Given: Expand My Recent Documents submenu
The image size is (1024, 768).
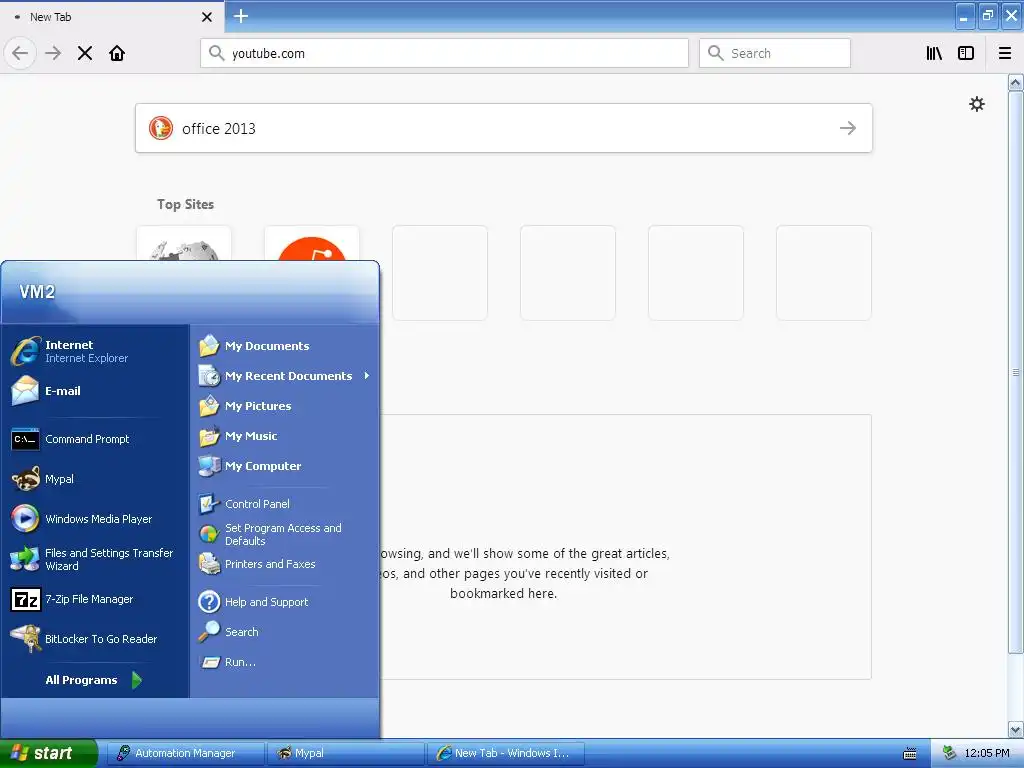Looking at the screenshot, I should click(284, 376).
